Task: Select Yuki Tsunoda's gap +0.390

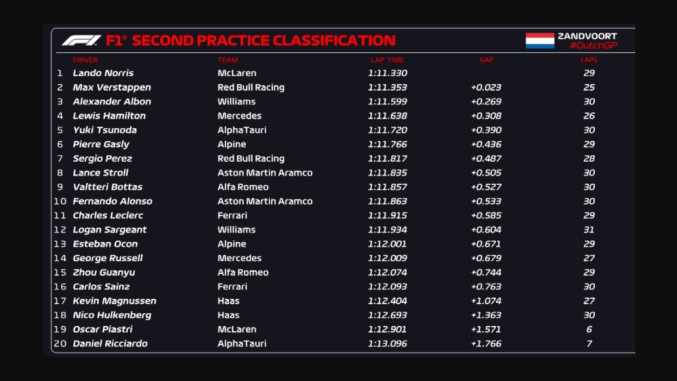Action: [x=486, y=130]
